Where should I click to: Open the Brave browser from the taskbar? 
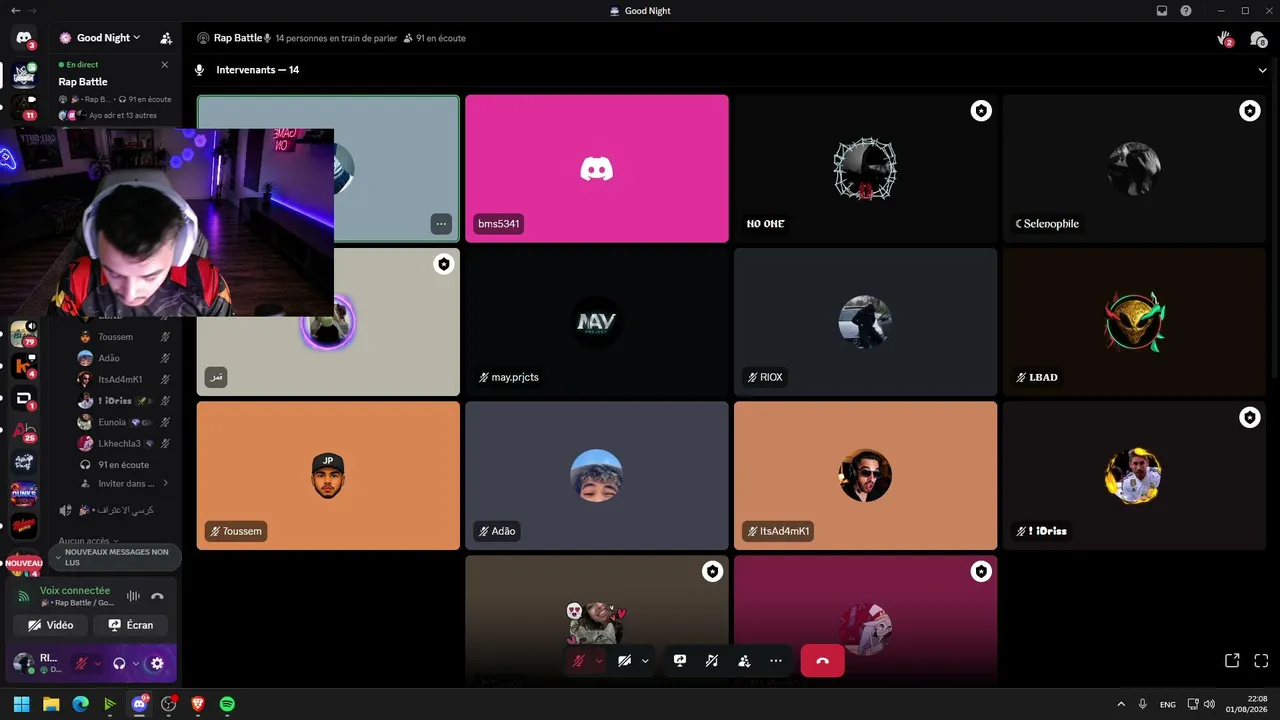[197, 704]
